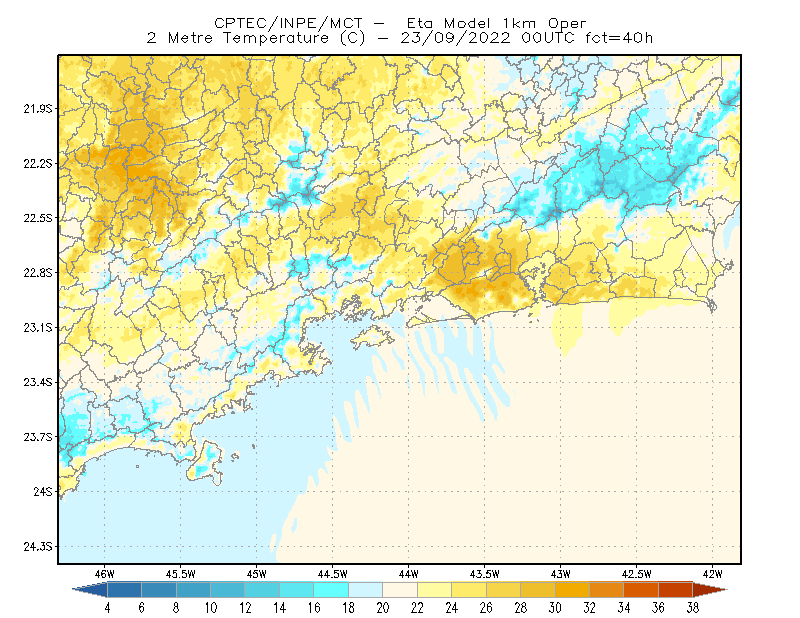Select the colorbar value label '6'

pyautogui.click(x=141, y=608)
